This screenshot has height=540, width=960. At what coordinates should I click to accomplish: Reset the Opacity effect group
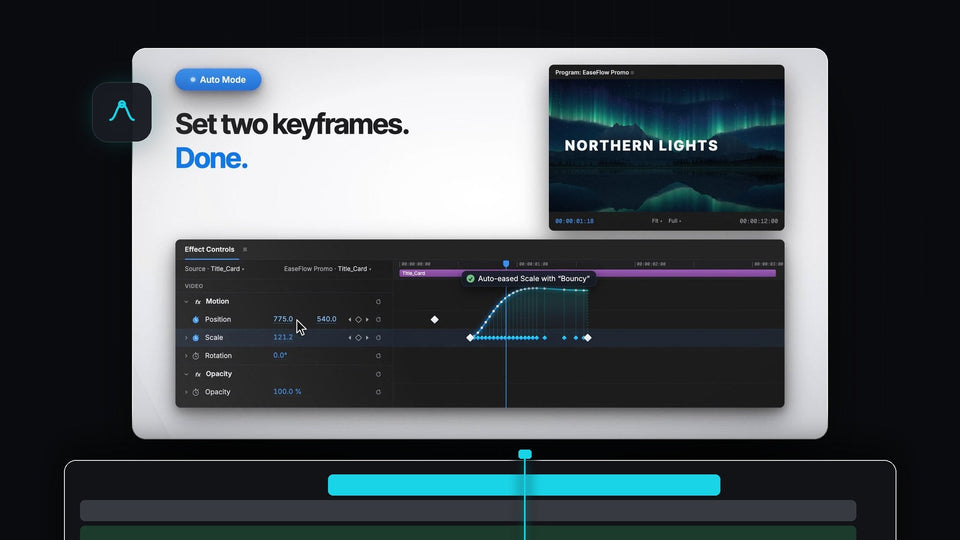tap(378, 374)
